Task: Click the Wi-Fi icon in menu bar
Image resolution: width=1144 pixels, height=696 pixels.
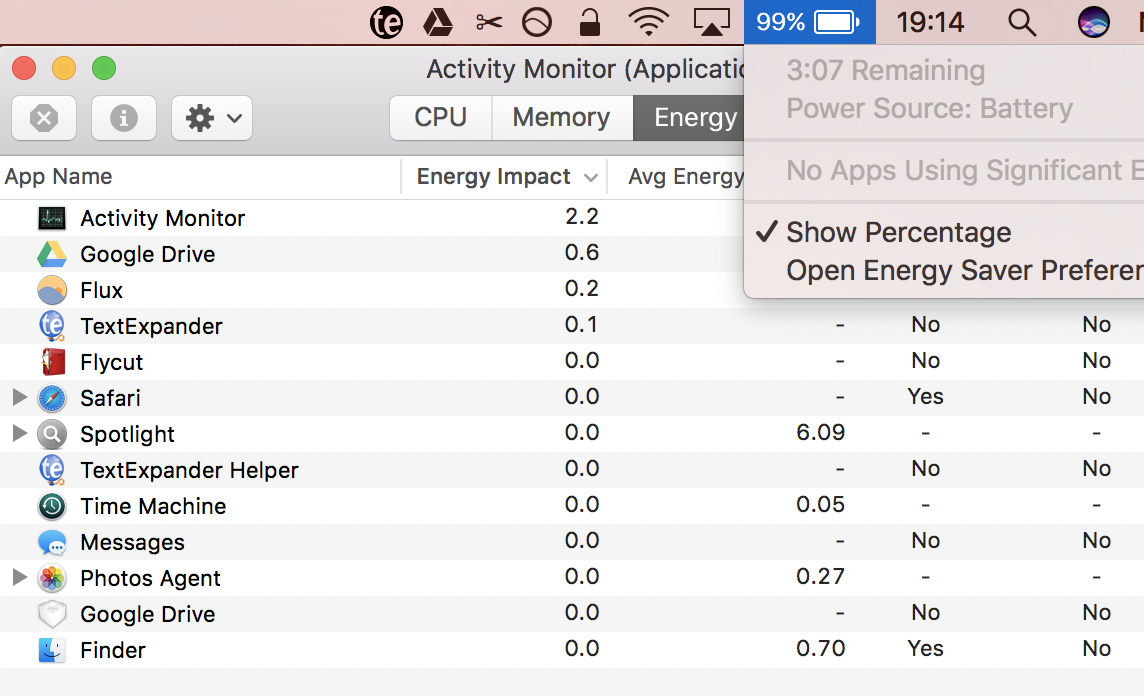Action: point(649,22)
